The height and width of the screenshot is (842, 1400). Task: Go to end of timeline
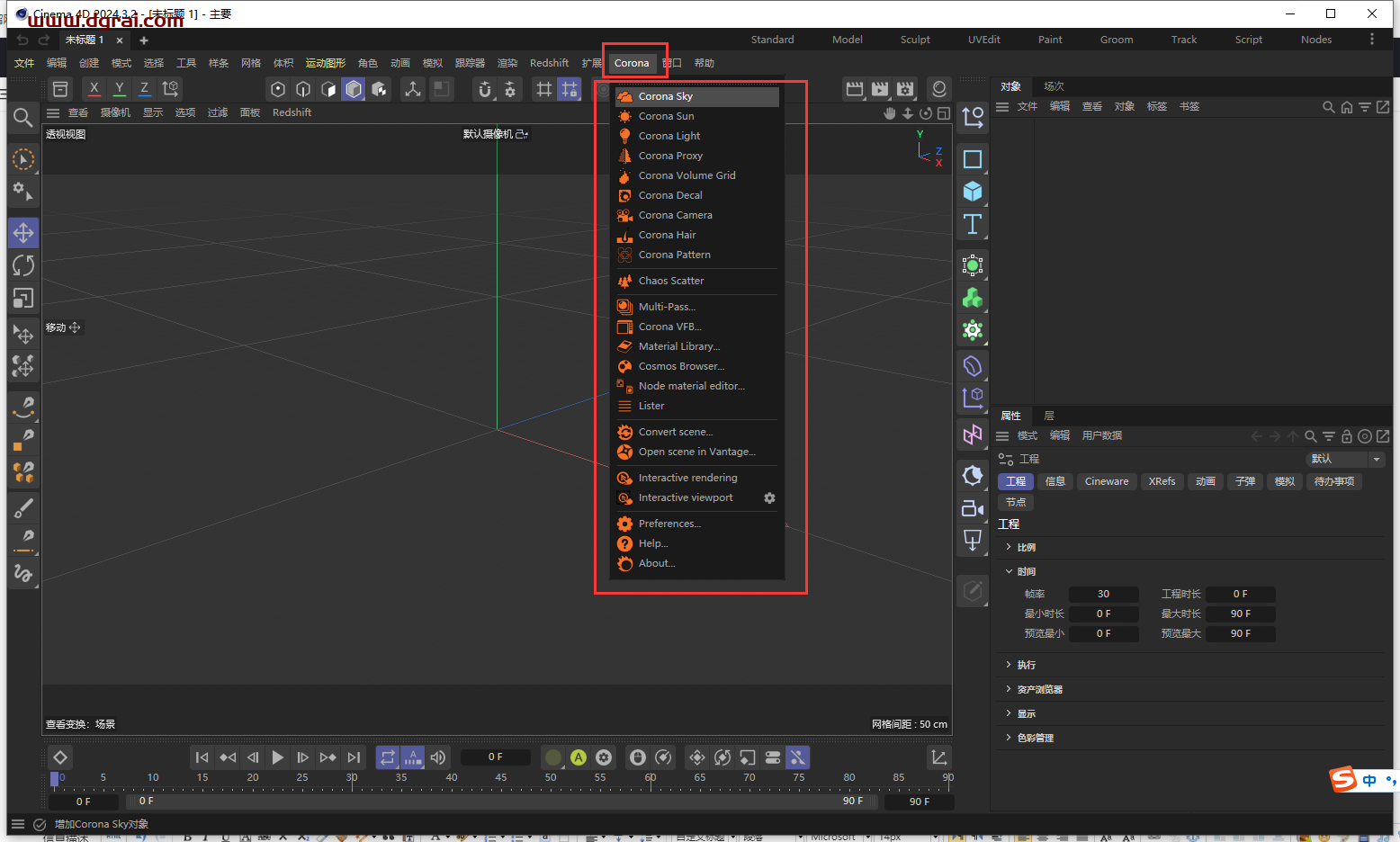pos(354,757)
